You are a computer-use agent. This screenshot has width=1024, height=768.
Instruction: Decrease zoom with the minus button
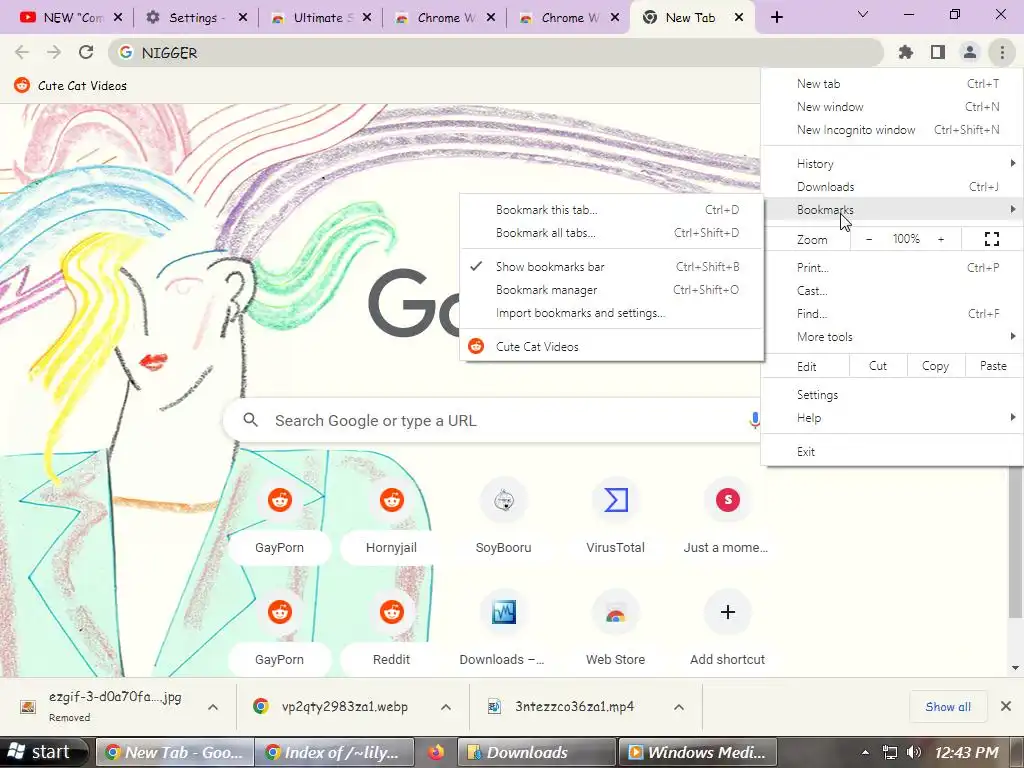coord(869,239)
